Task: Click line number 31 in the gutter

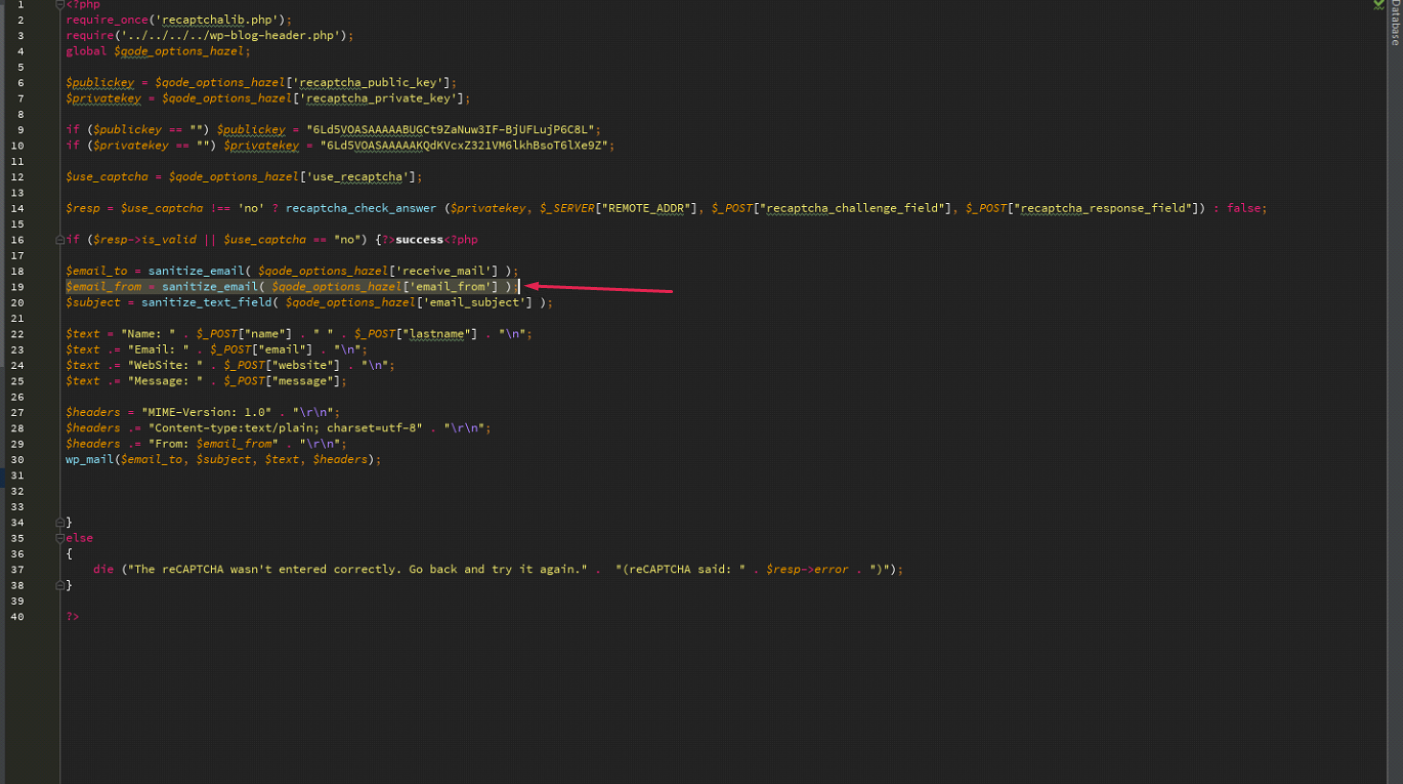Action: pyautogui.click(x=17, y=475)
